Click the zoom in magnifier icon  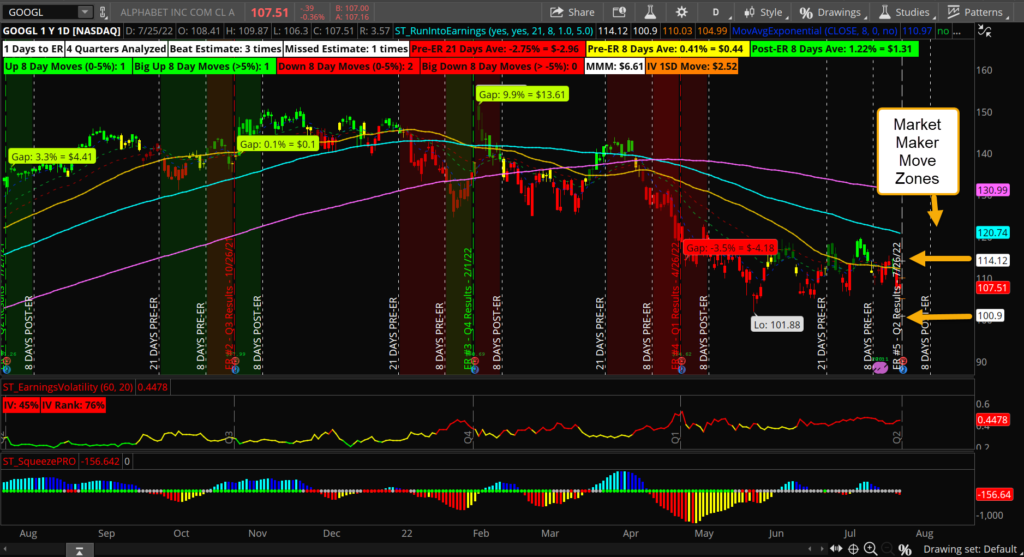(x=871, y=549)
